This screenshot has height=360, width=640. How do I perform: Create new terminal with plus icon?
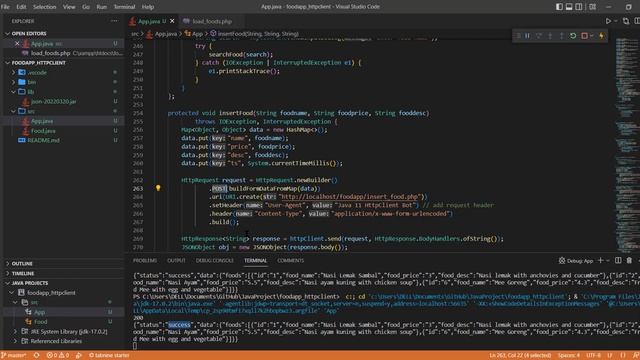[x=600, y=260]
